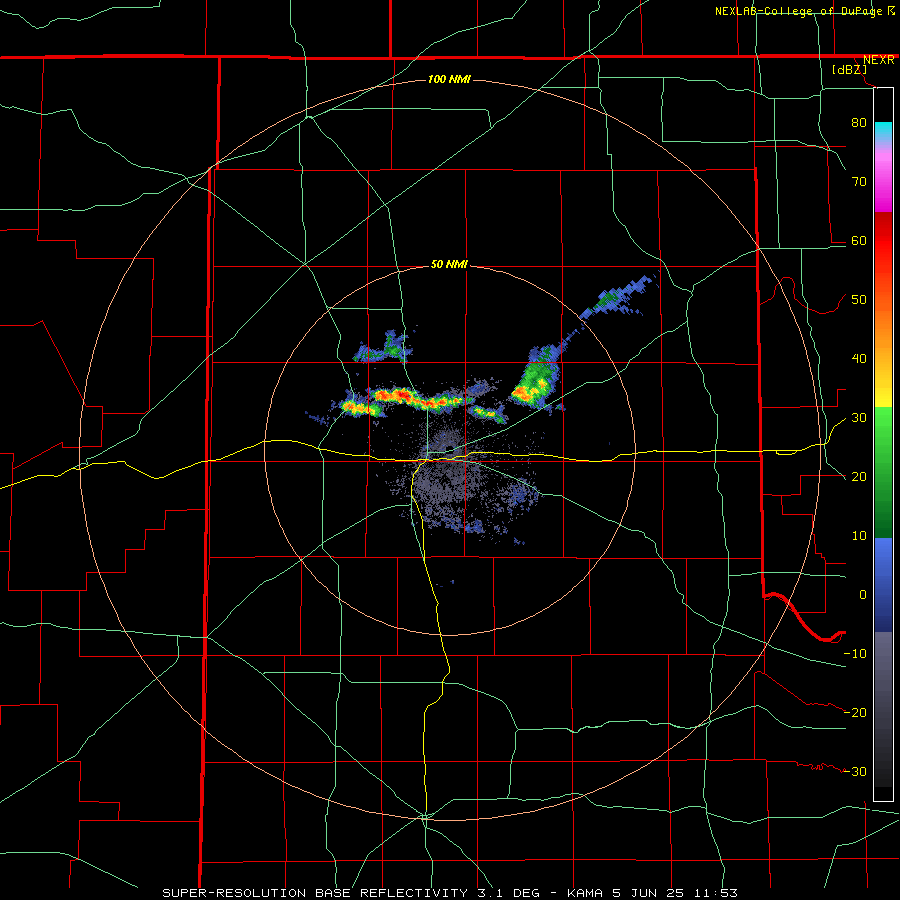Click the NEXR label above the color scale
The width and height of the screenshot is (900, 900).
click(878, 60)
